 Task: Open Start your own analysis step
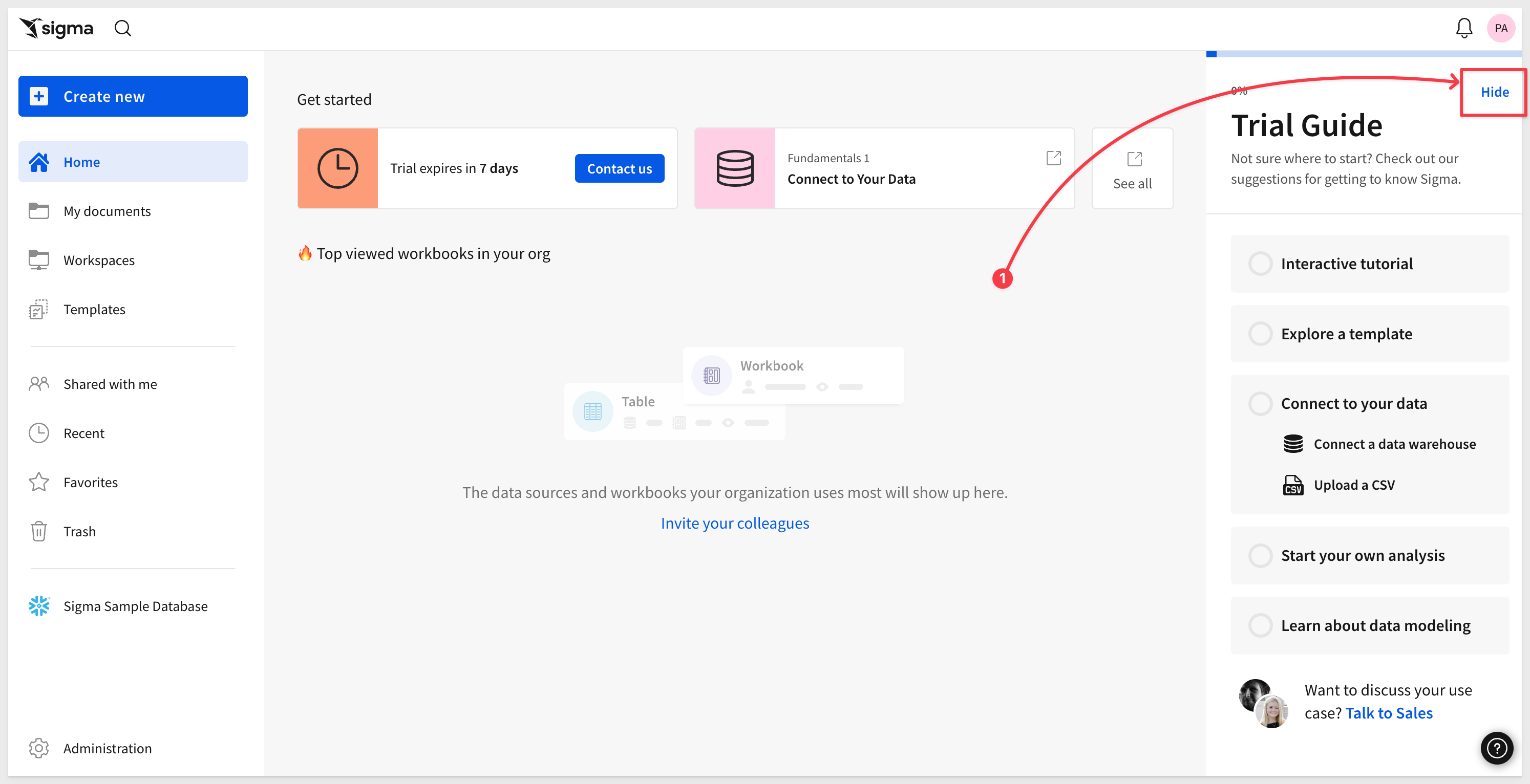(x=1370, y=556)
